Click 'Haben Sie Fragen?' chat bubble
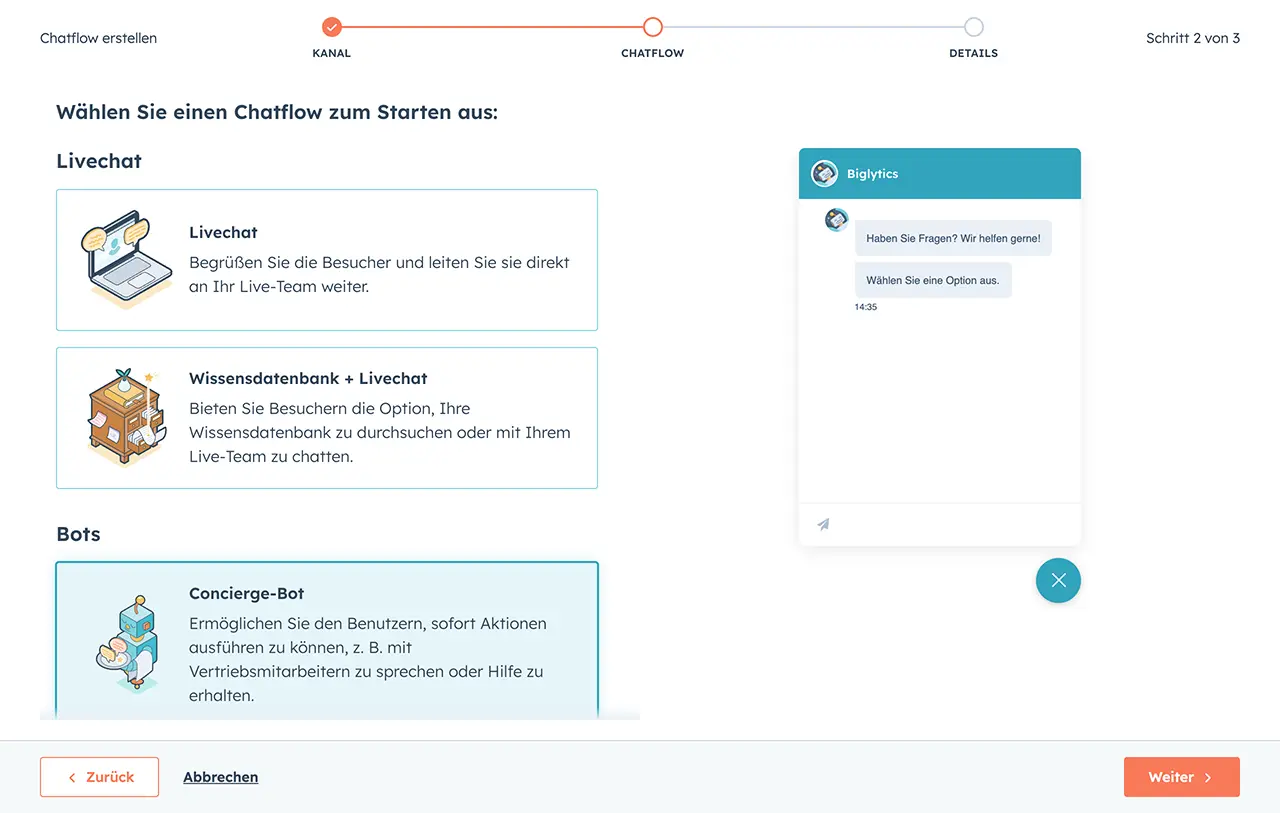Screen dimensions: 1280x813 pyautogui.click(x=953, y=238)
